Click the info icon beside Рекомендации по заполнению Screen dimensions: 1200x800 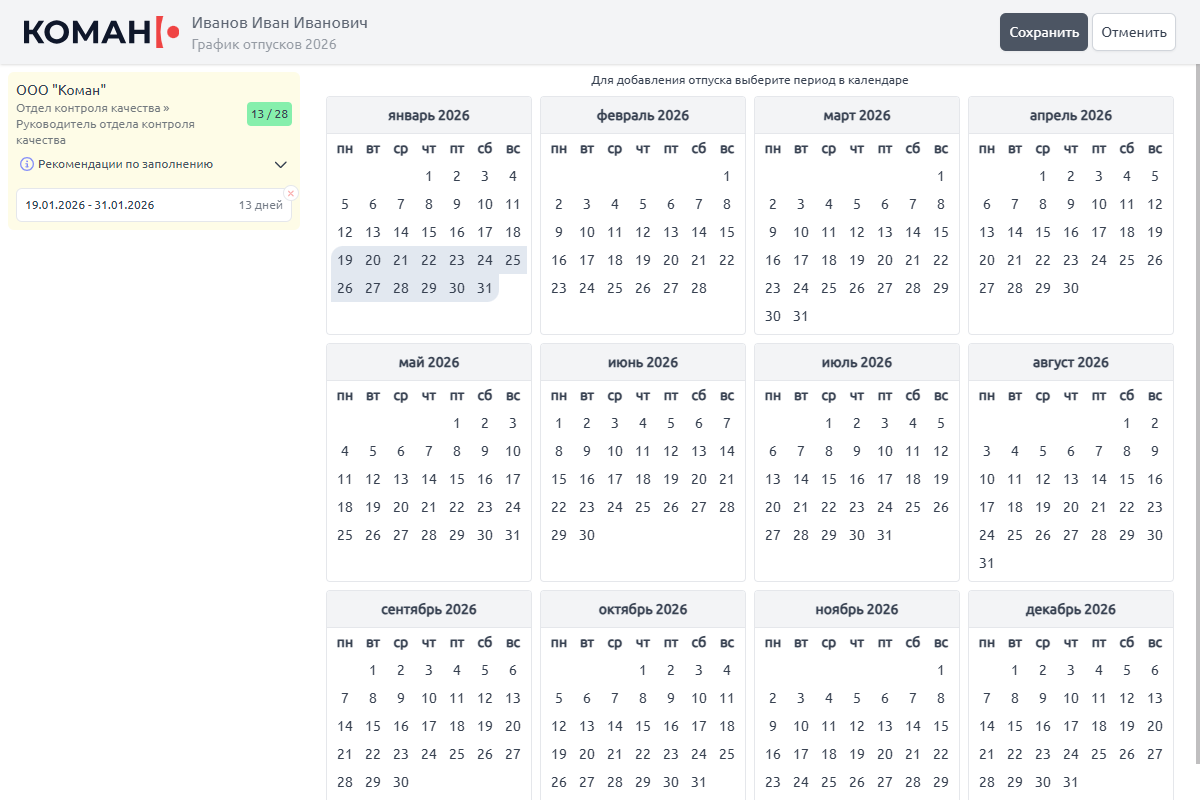click(27, 164)
